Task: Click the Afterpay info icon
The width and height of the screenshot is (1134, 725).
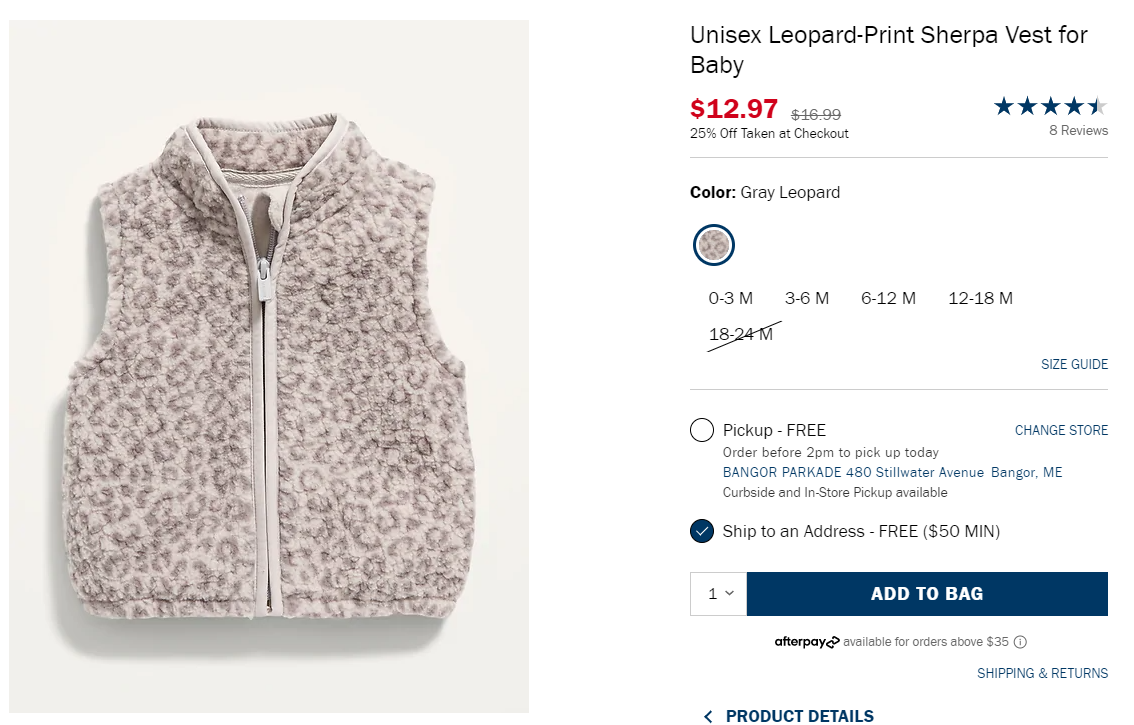Action: point(1020,642)
